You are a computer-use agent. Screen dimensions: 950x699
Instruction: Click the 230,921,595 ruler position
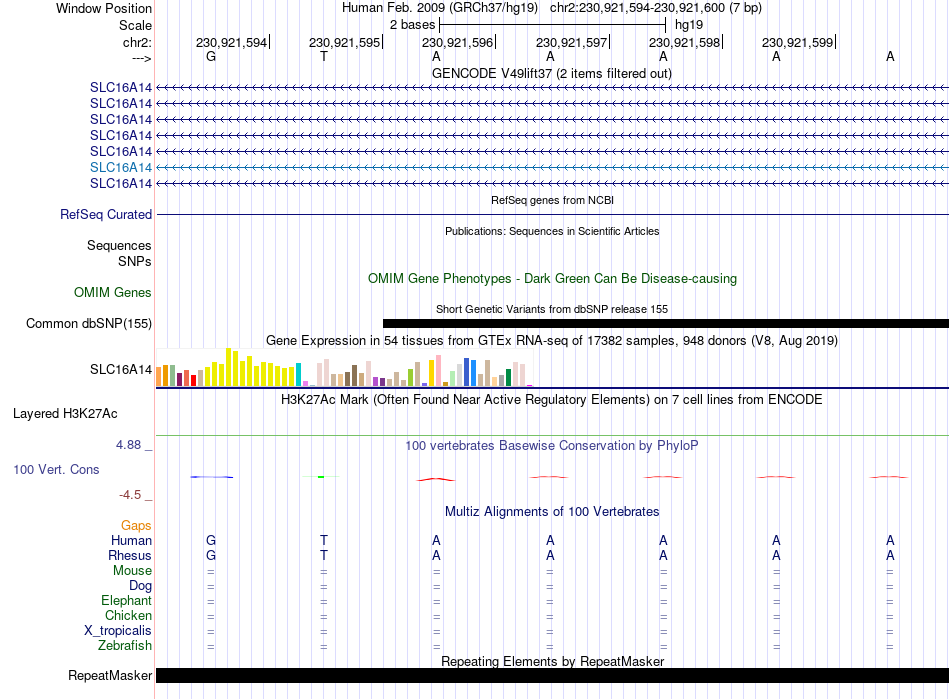point(345,42)
